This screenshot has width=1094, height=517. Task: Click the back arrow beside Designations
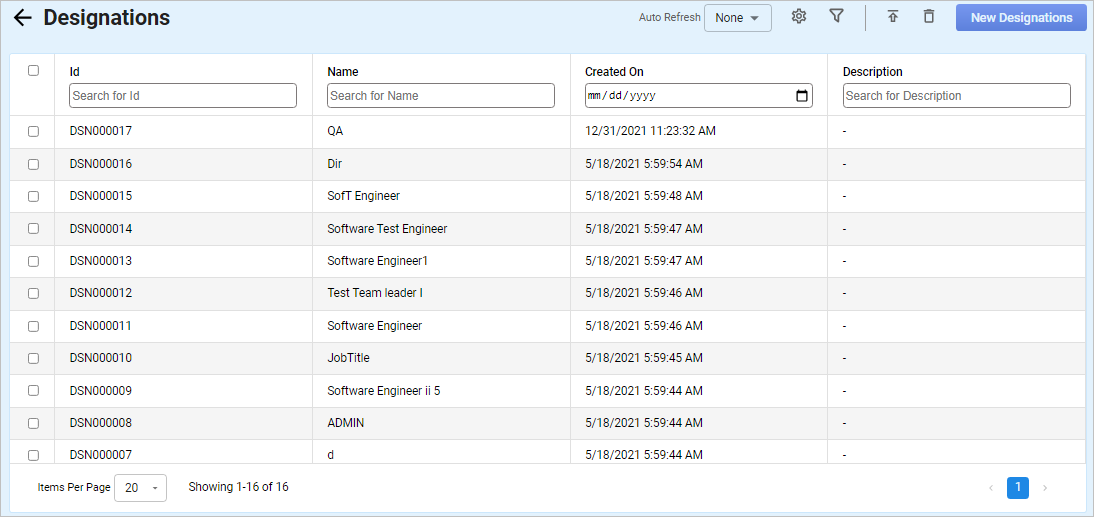22,18
